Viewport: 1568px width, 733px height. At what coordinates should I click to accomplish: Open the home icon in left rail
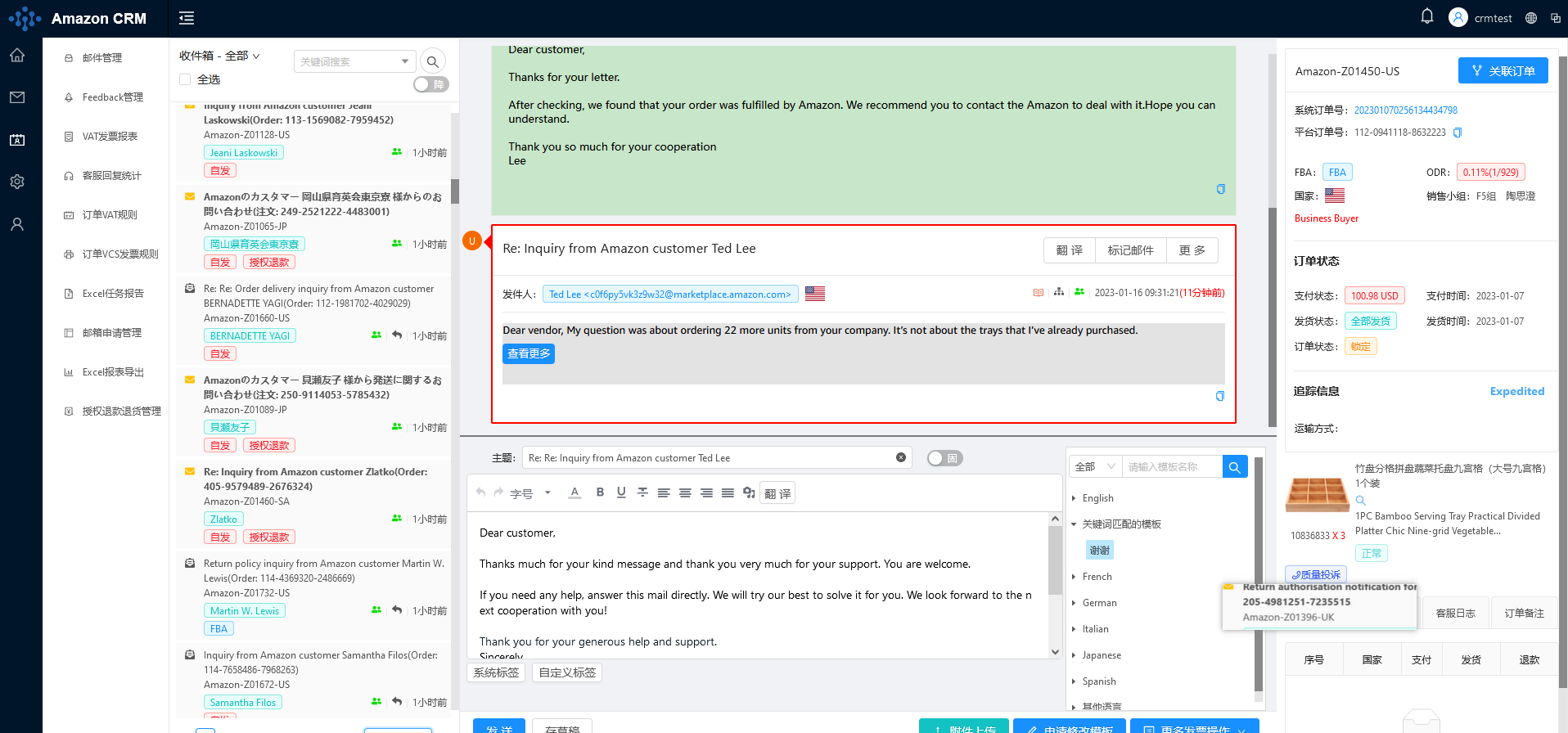click(x=17, y=56)
